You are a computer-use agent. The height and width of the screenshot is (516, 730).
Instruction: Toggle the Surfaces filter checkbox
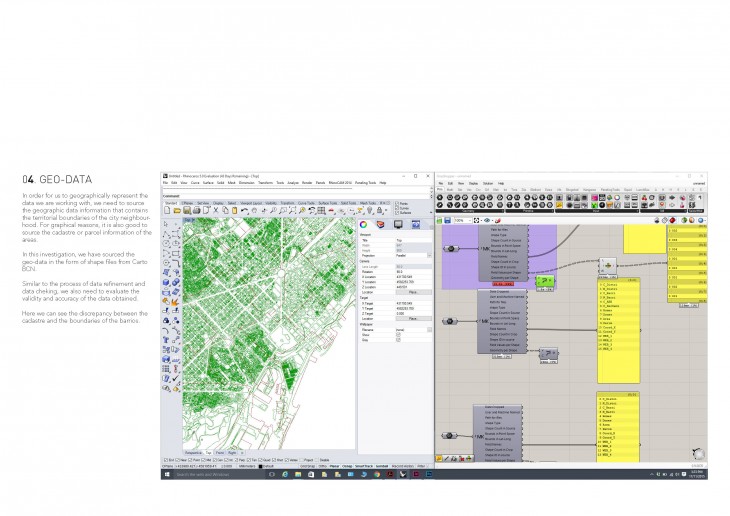coord(398,211)
